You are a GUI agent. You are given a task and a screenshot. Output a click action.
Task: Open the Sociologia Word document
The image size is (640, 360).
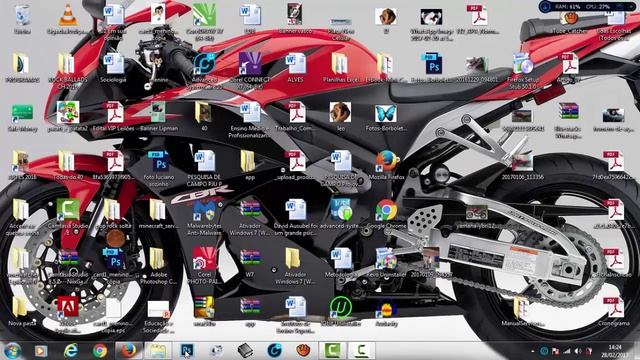(x=113, y=64)
